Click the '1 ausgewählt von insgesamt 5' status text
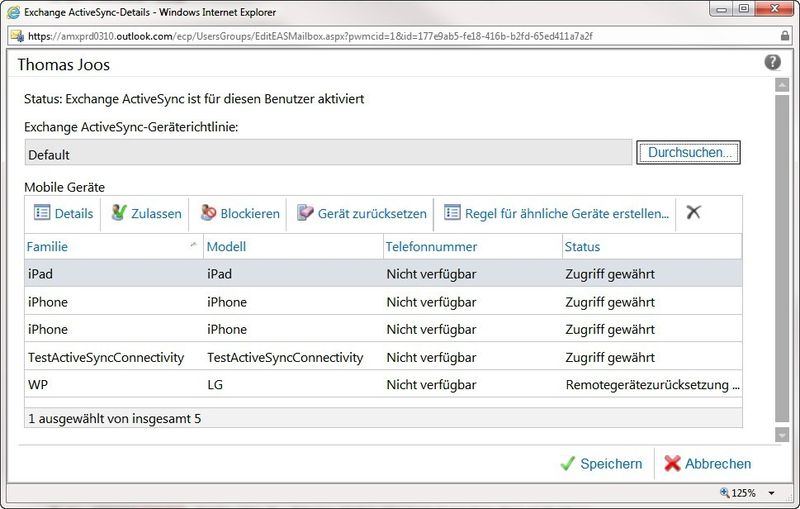 tap(115, 419)
